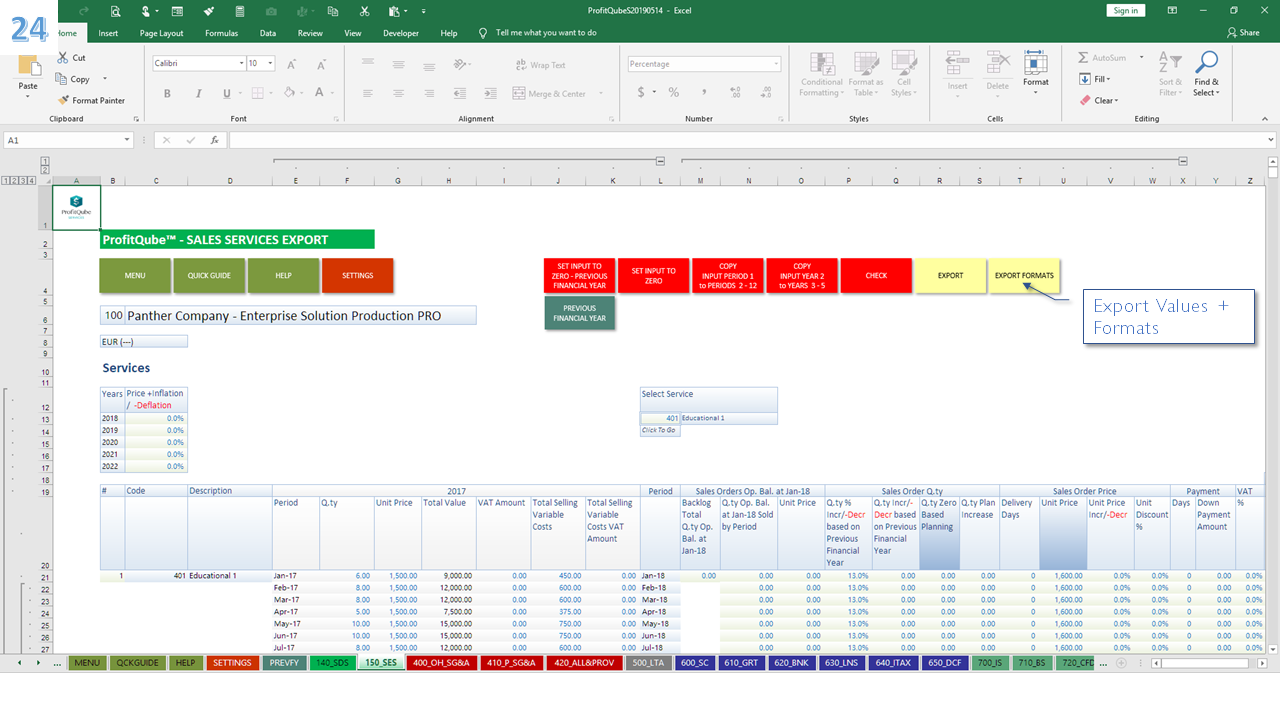Click the red CHECK button

(876, 276)
